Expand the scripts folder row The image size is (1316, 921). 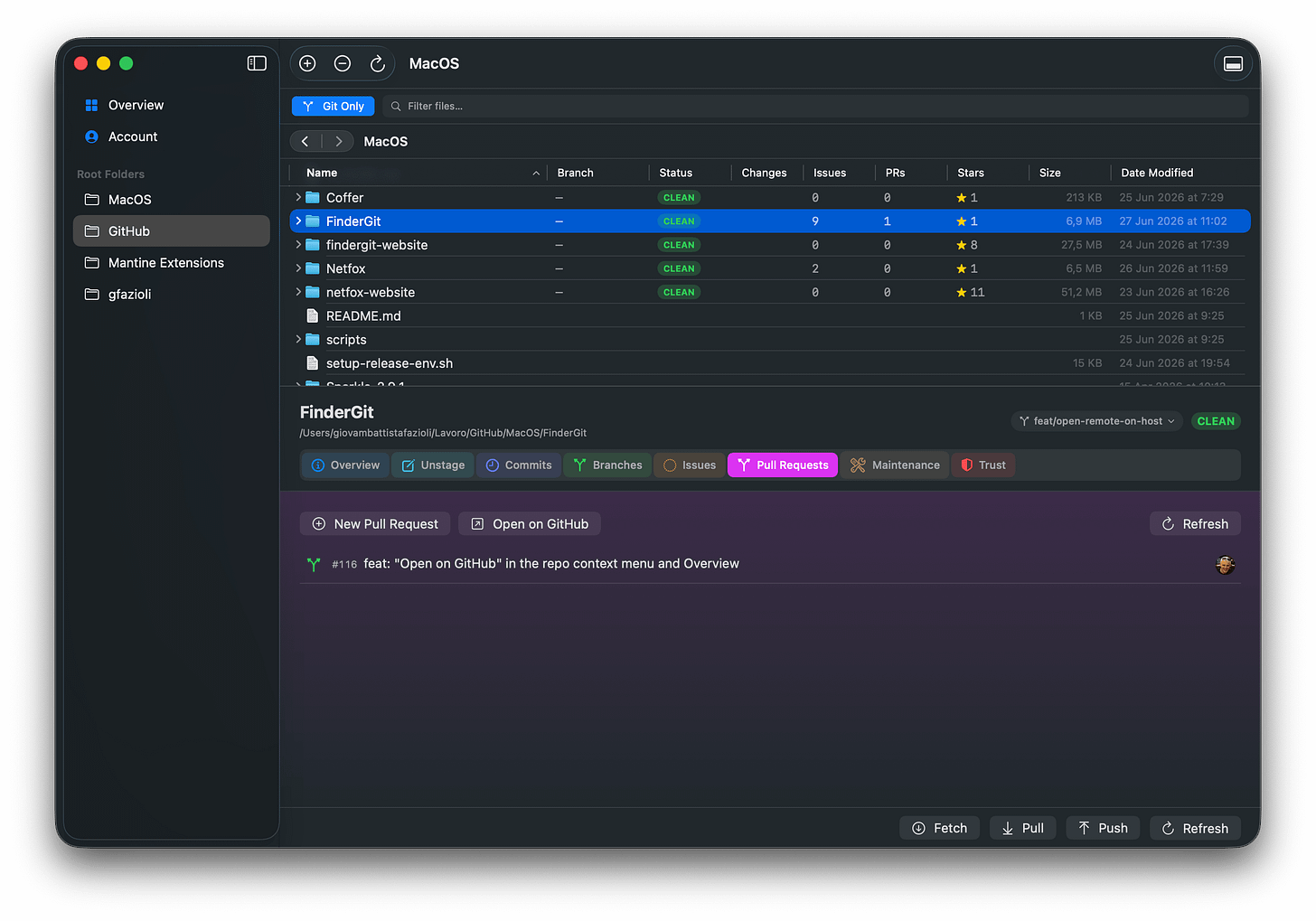click(x=298, y=339)
